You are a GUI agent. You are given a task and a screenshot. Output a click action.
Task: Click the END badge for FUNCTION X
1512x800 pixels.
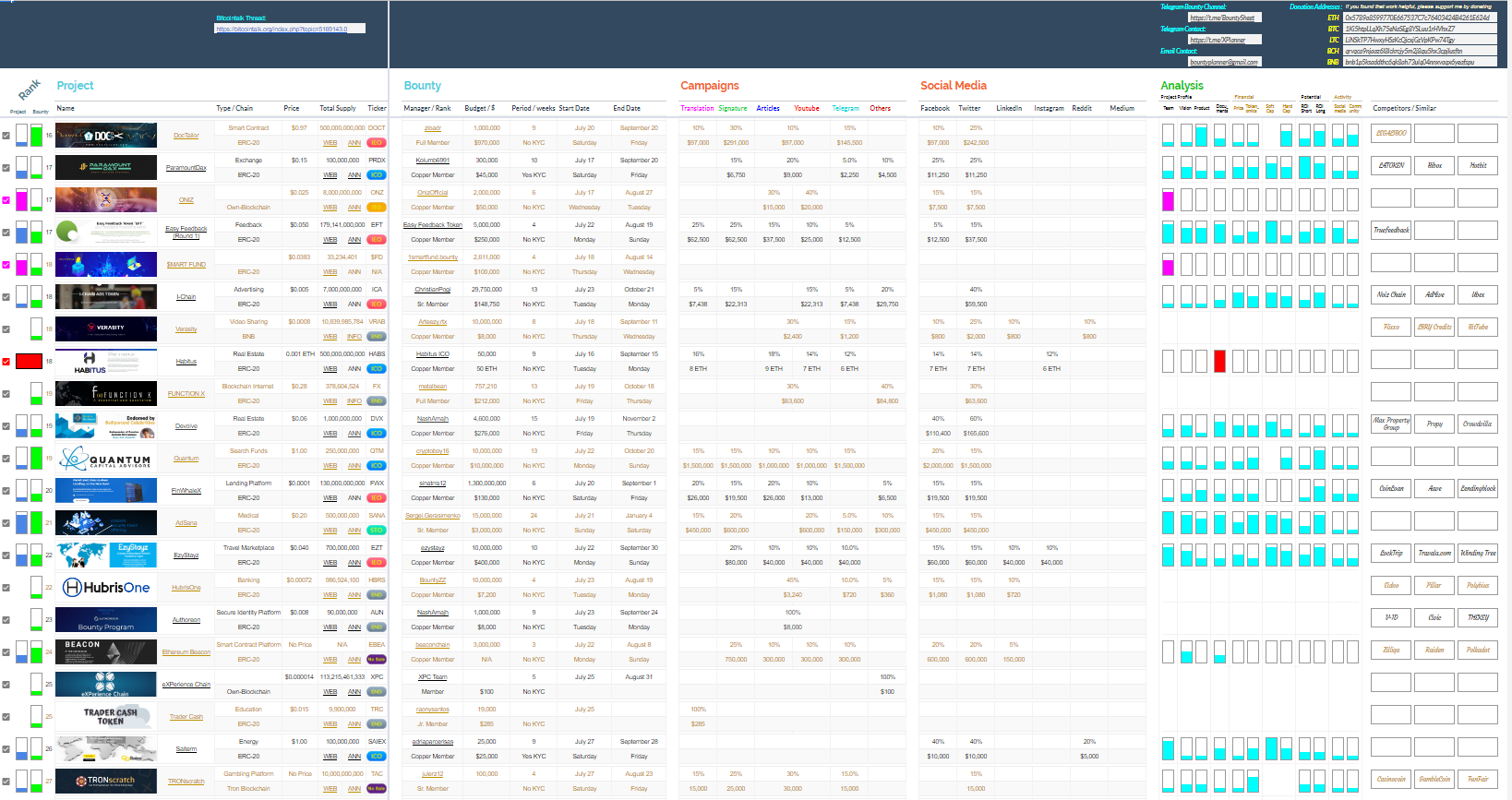(x=377, y=401)
